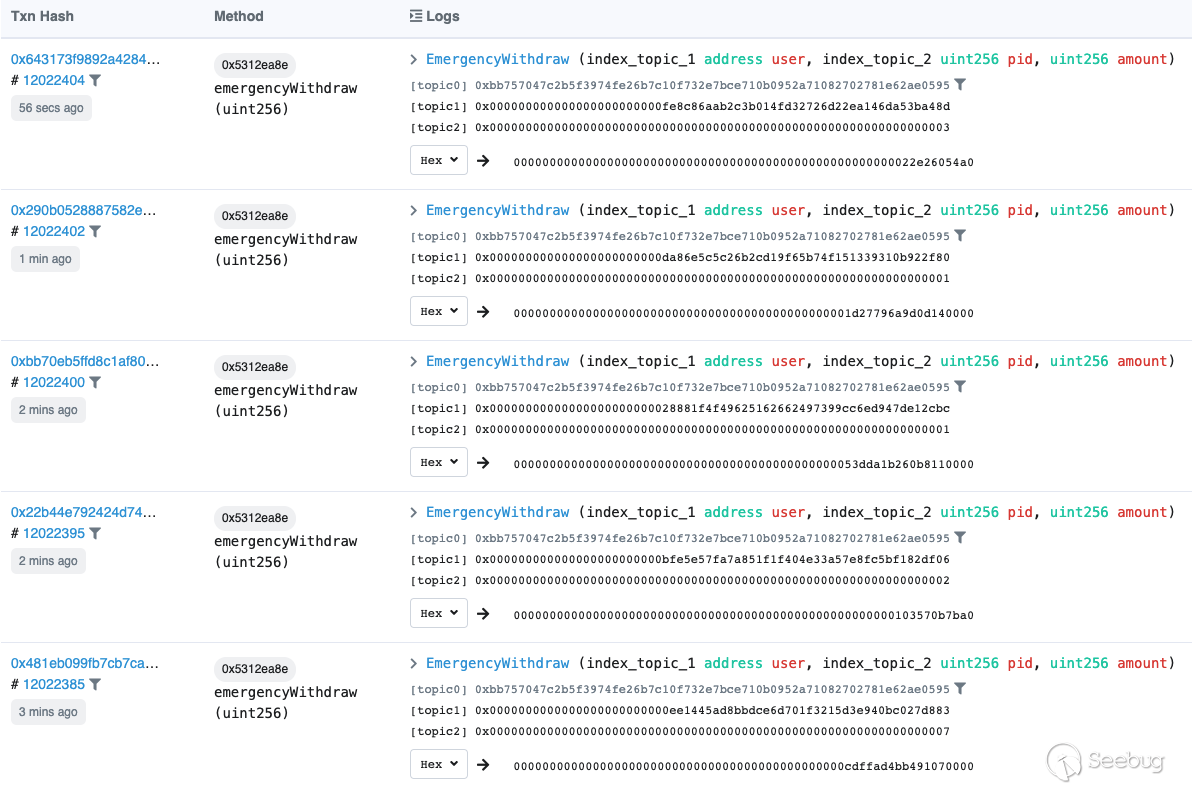Open Hex dropdown in second log row

pyautogui.click(x=439, y=311)
